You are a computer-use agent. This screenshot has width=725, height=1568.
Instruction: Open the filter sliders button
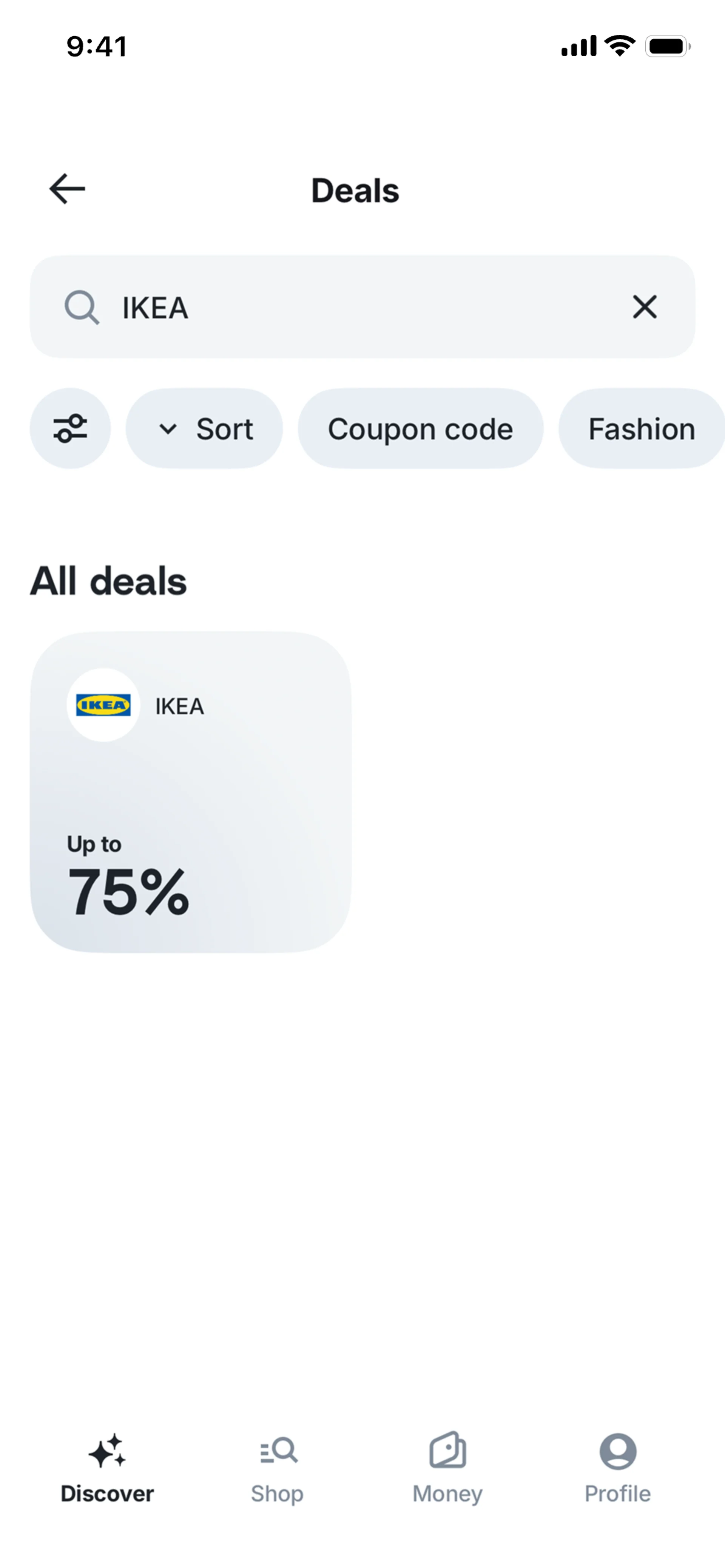point(70,429)
